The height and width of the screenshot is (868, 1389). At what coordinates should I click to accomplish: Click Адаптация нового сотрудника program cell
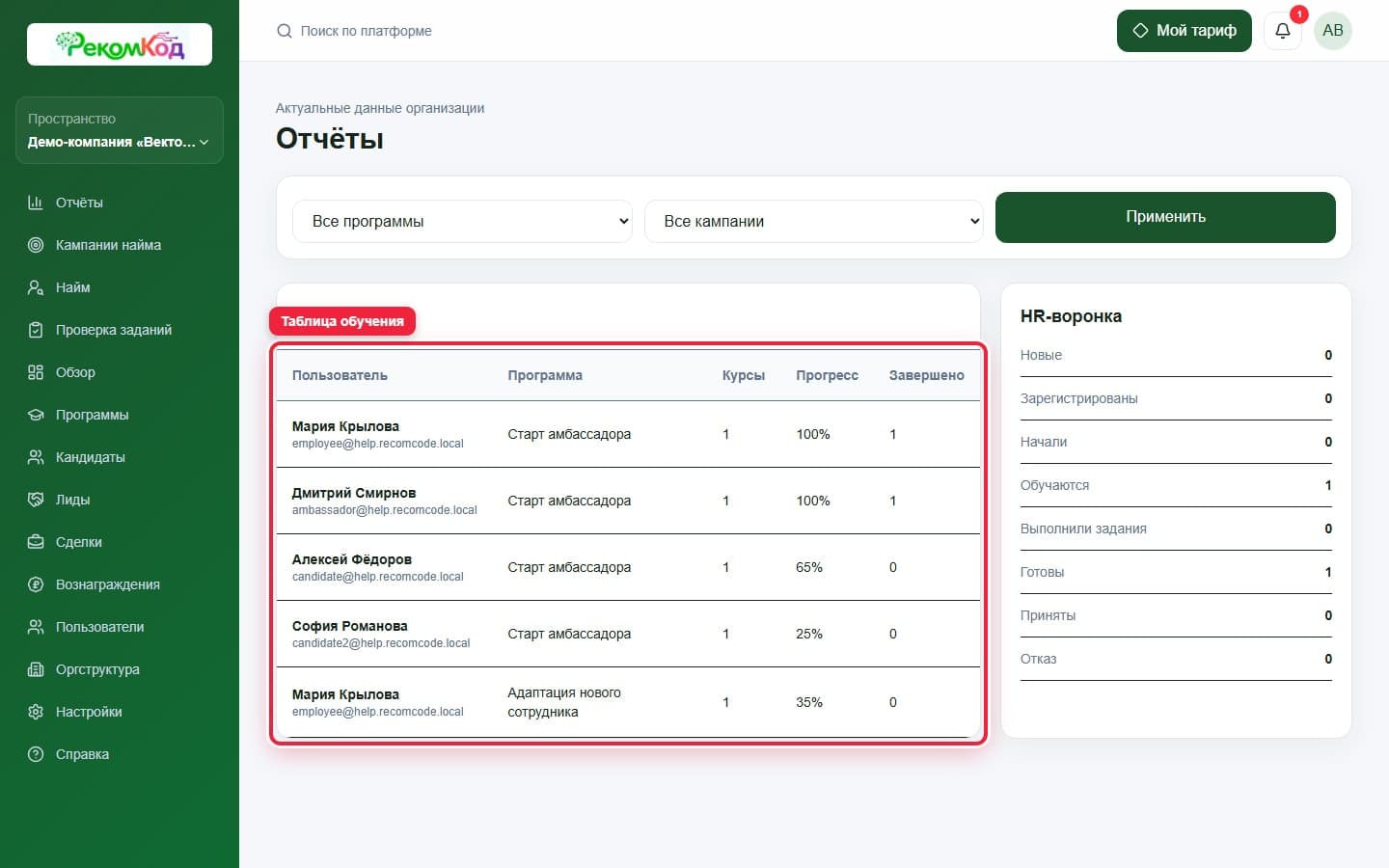coord(564,702)
